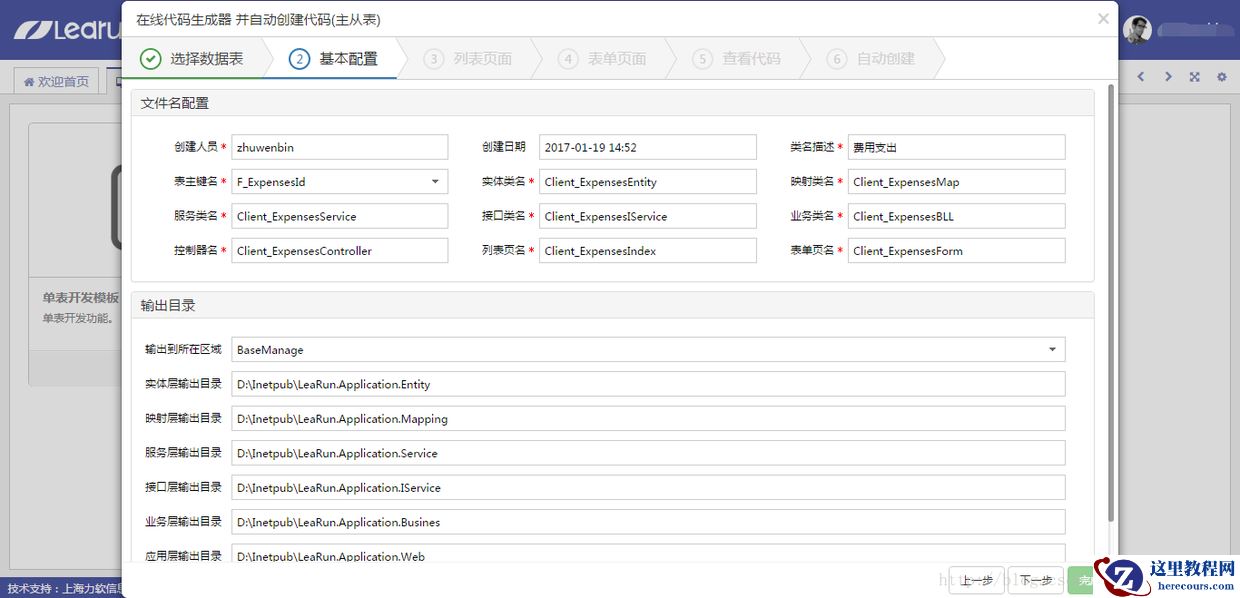1240x598 pixels.
Task: Click the 列表页名 field Client_ExpensesIndex
Action: [648, 251]
